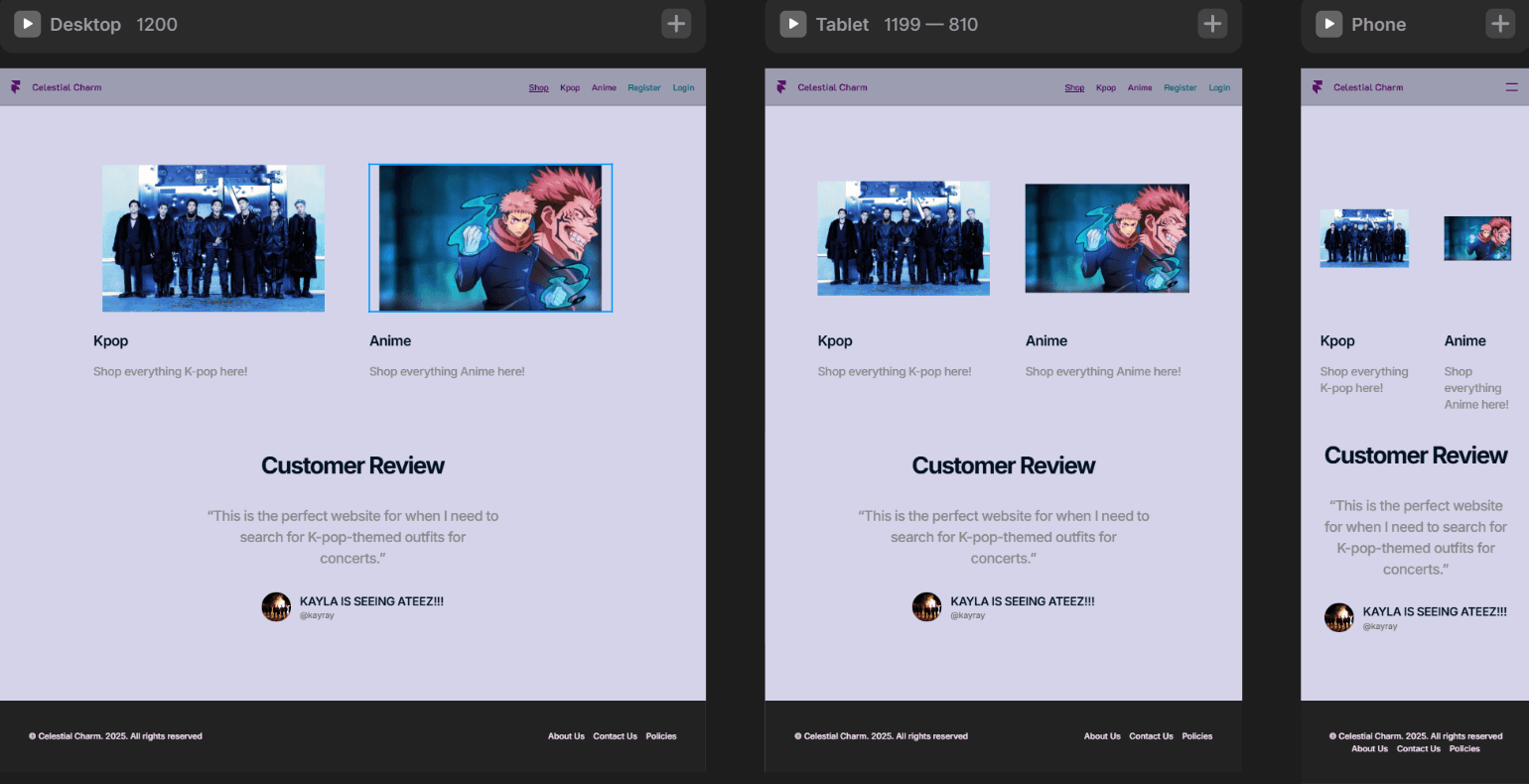The image size is (1529, 784).
Task: Click Kpop heading in Phone frame
Action: point(1337,340)
